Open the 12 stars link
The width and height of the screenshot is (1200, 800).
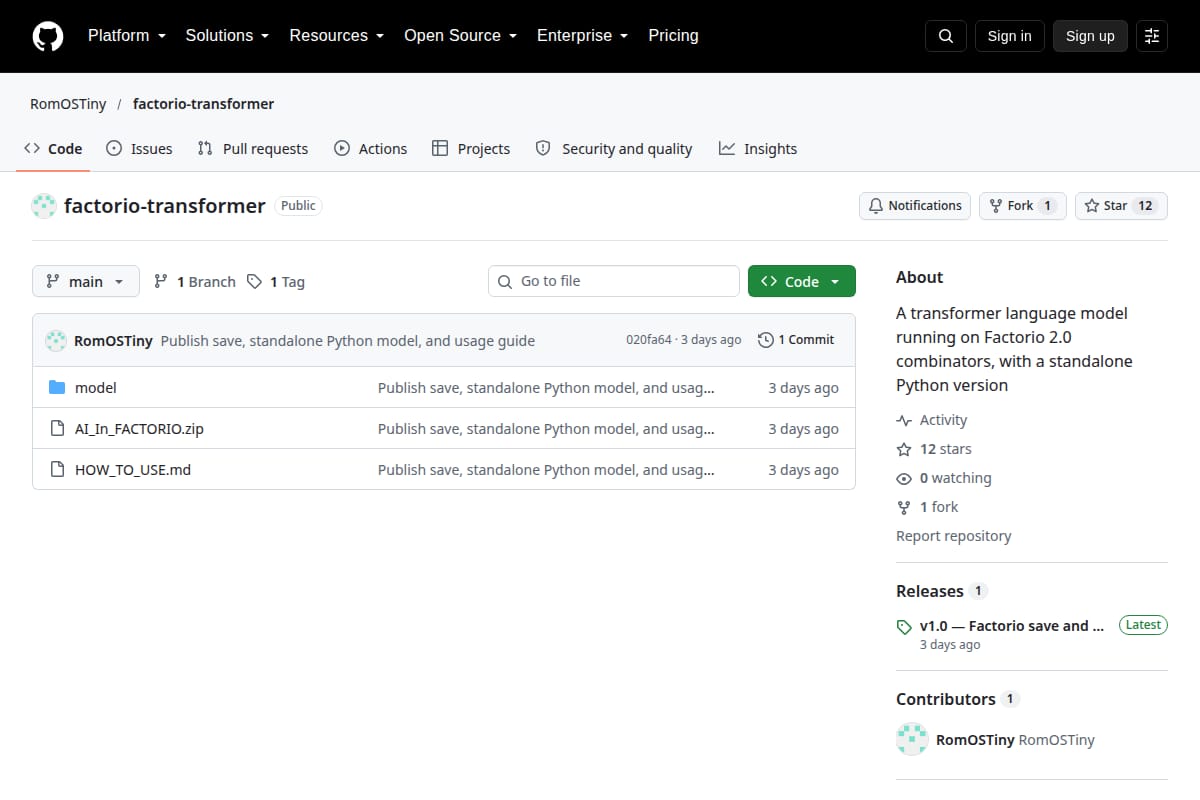click(x=934, y=449)
